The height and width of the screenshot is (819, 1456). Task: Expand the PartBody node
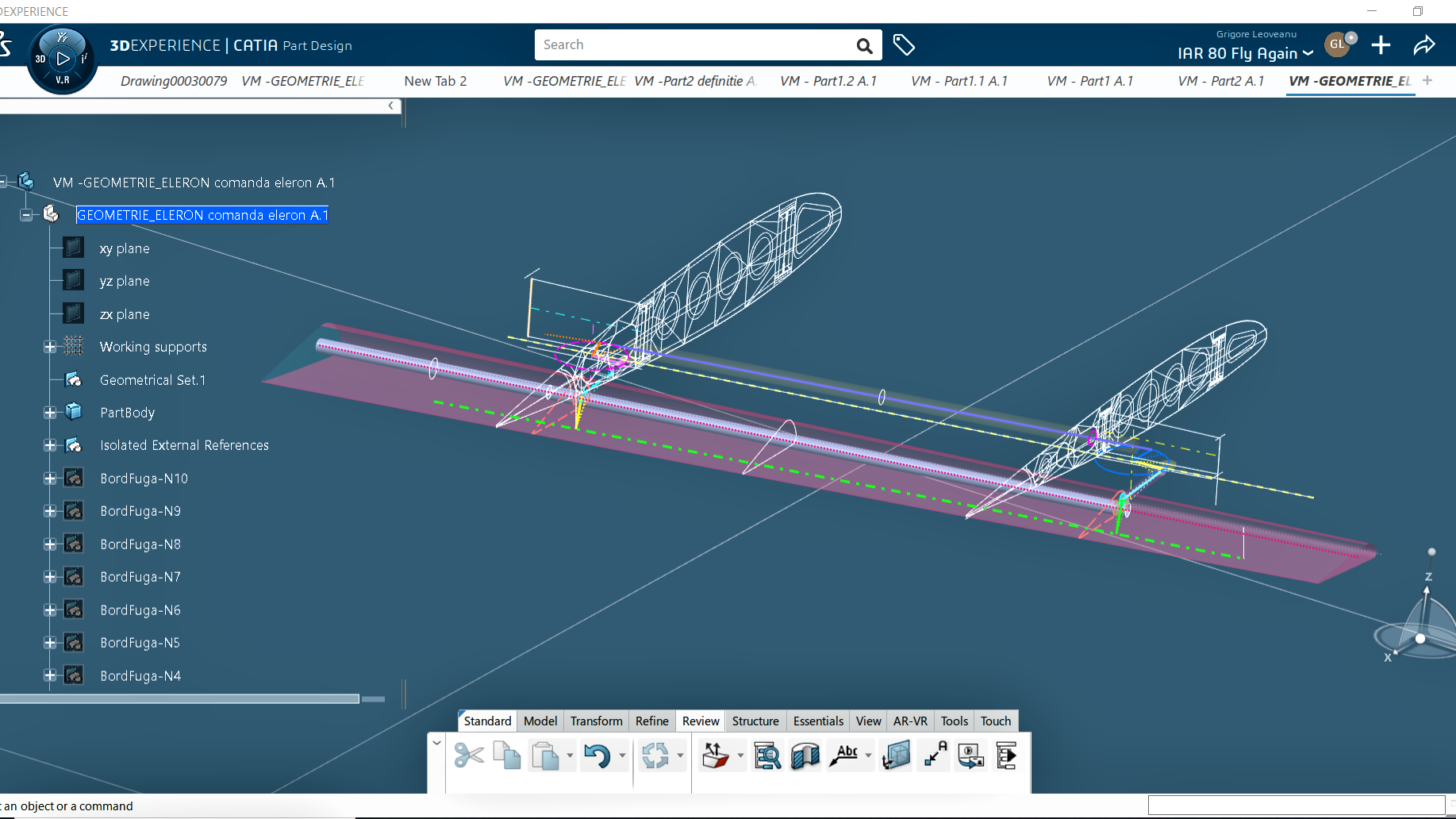tap(49, 413)
